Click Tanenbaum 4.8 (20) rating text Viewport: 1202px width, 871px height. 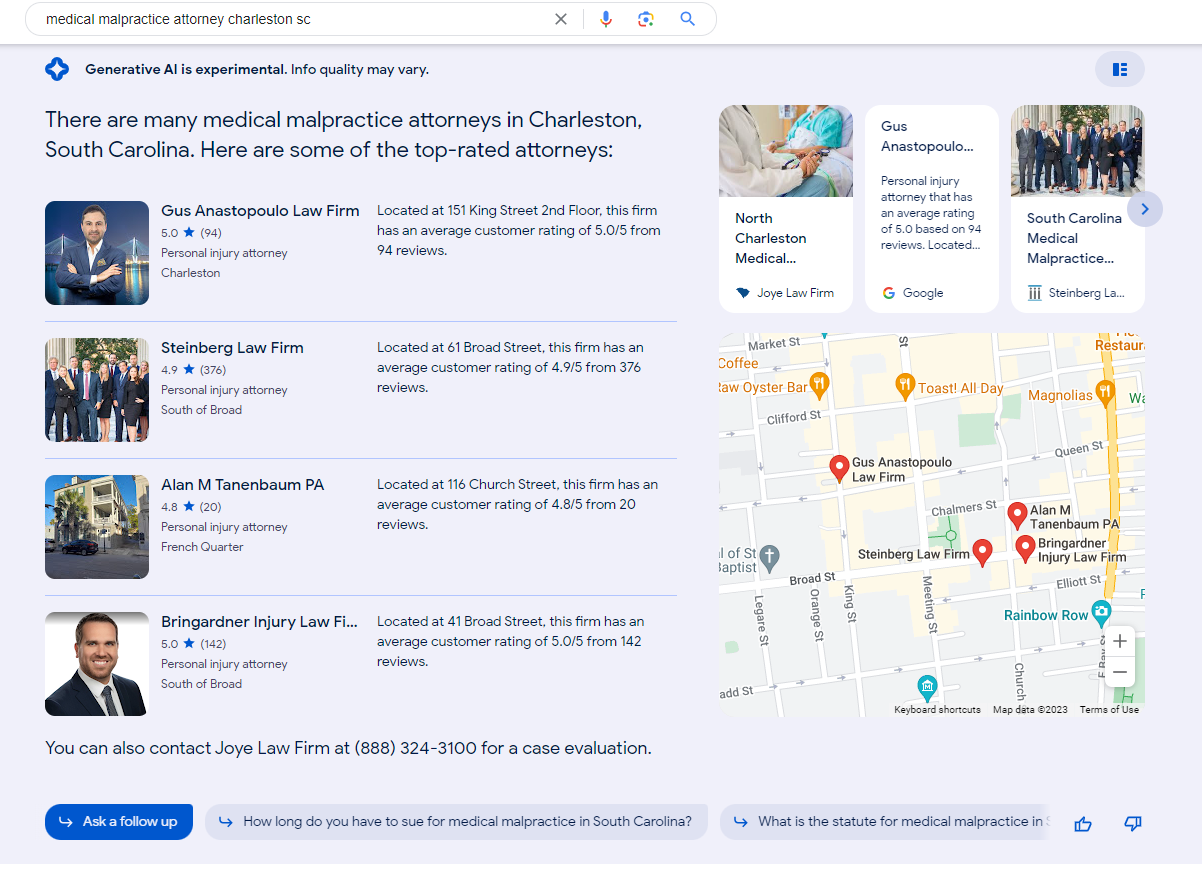191,507
